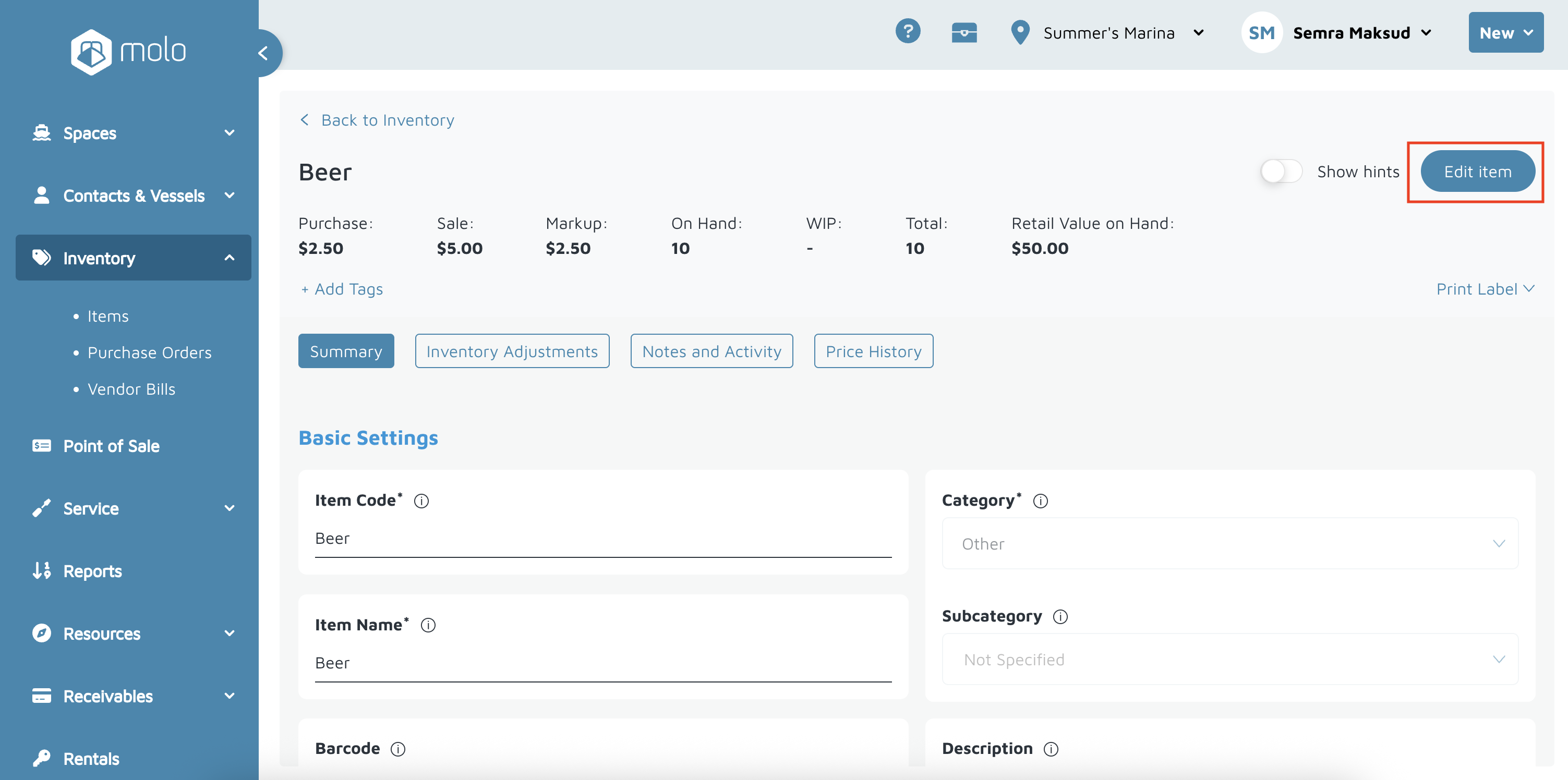This screenshot has height=780, width=1568.
Task: Click the help question mark icon
Action: (908, 32)
